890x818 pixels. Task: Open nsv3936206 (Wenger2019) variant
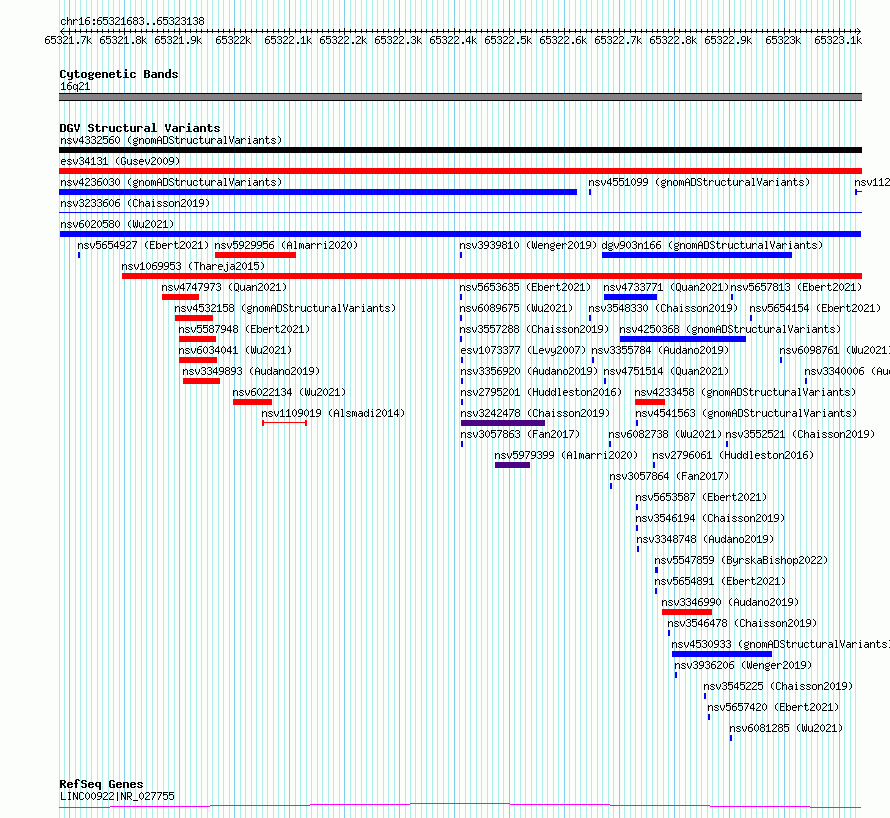743,665
